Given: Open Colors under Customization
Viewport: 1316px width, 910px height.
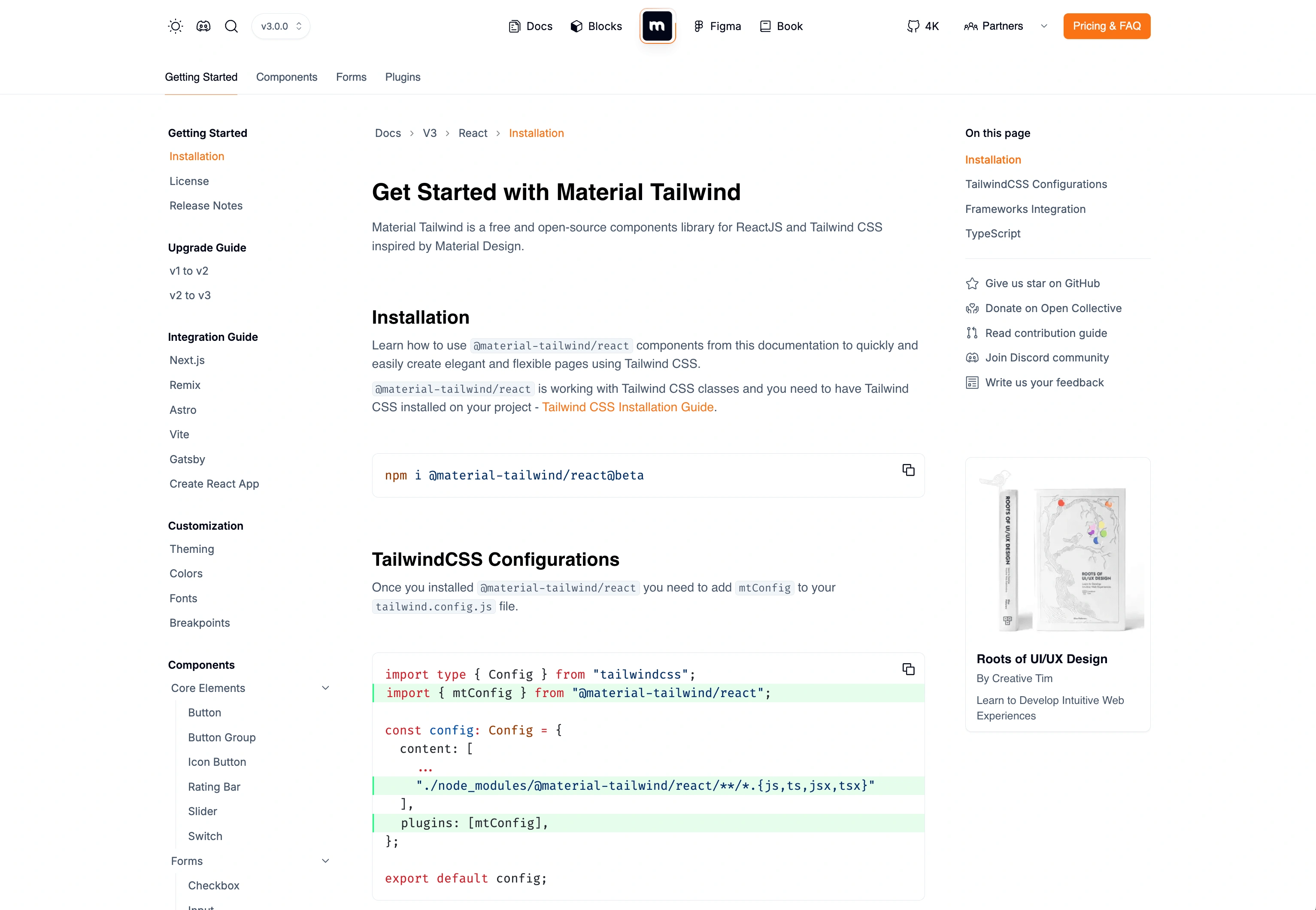Looking at the screenshot, I should coord(186,573).
